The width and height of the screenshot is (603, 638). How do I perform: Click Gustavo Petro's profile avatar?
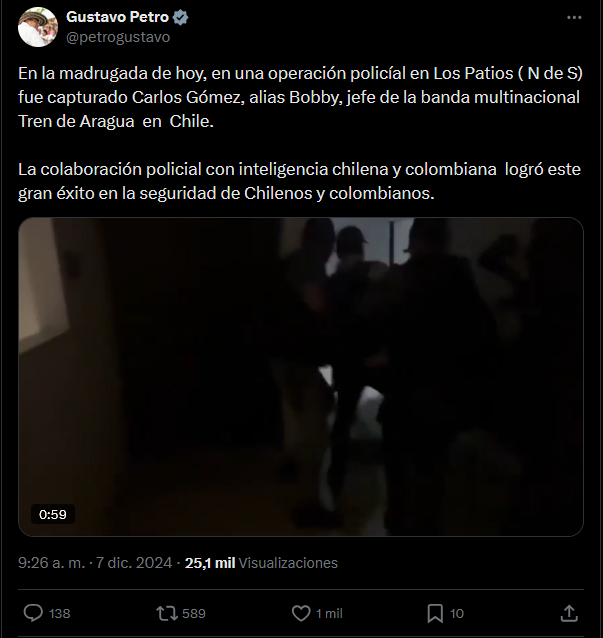[x=38, y=27]
